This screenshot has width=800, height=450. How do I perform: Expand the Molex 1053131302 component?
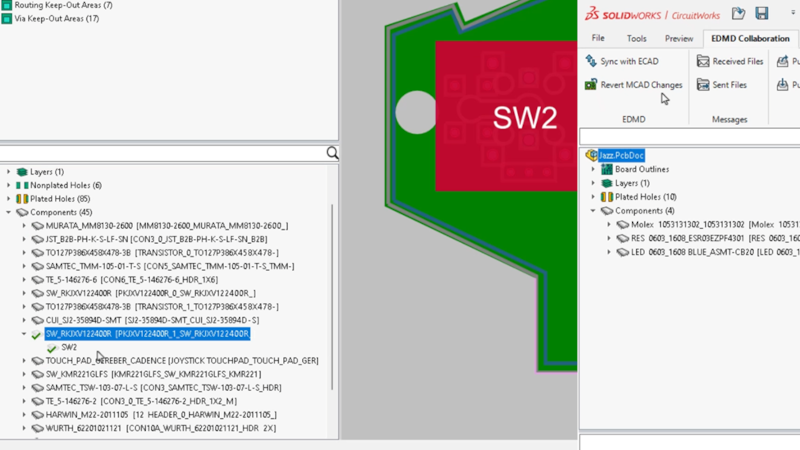tap(609, 224)
